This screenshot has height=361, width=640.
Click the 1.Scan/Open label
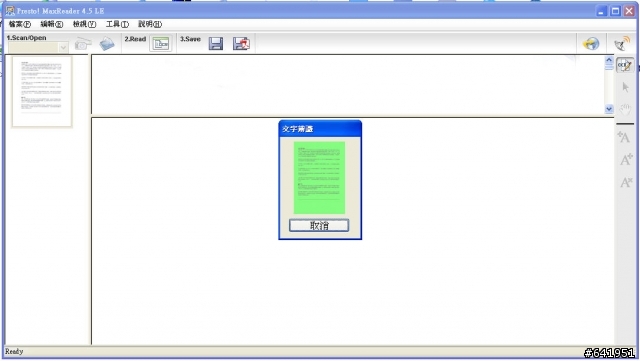(27, 38)
